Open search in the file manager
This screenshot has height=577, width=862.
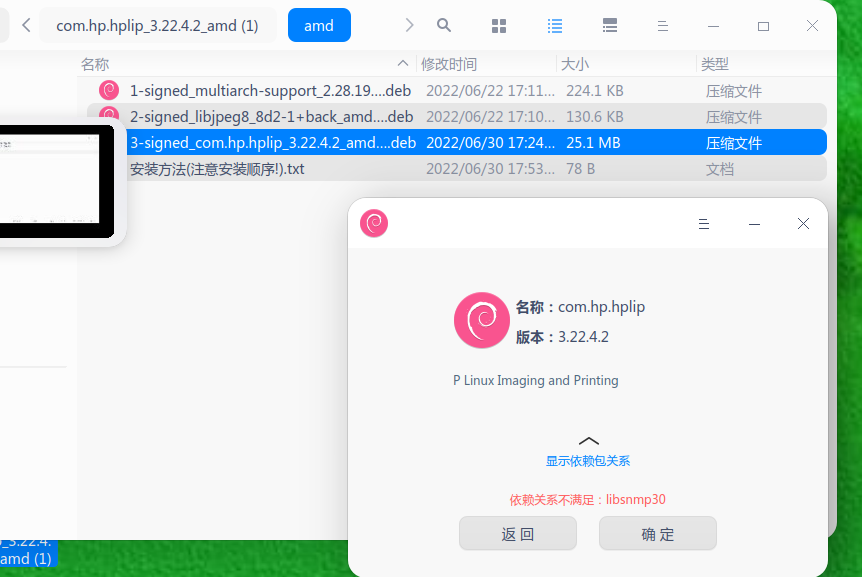click(x=444, y=25)
